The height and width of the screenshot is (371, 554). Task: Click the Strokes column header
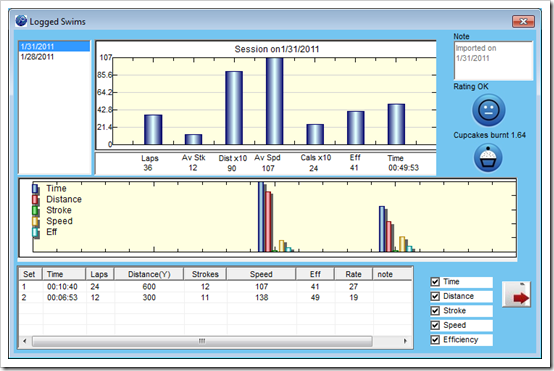[x=205, y=274]
